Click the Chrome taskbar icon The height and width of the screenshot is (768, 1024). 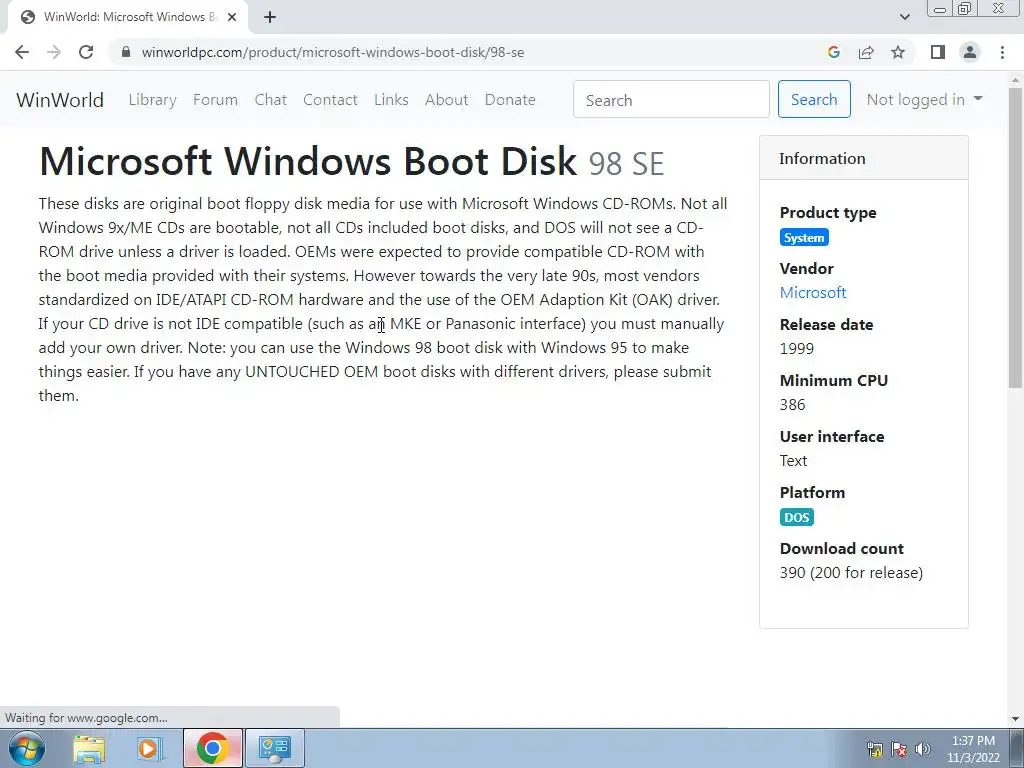212,748
